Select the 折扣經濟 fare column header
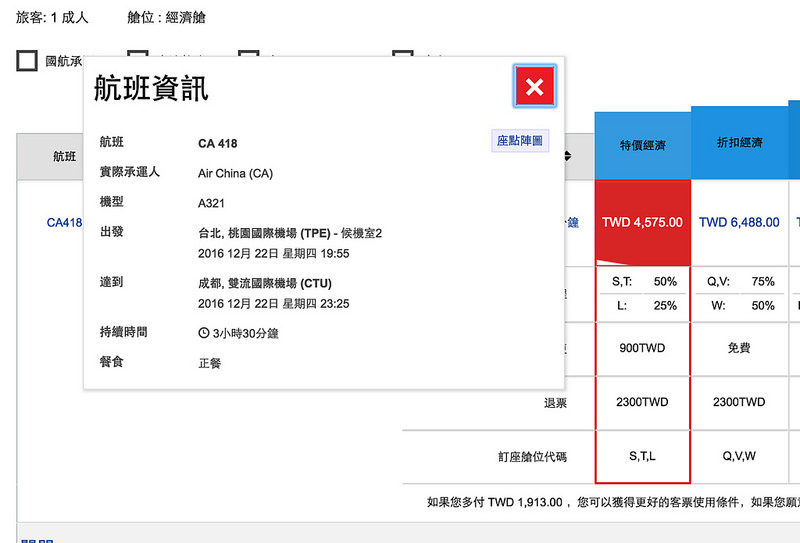Screen dimensions: 800x543 740,143
